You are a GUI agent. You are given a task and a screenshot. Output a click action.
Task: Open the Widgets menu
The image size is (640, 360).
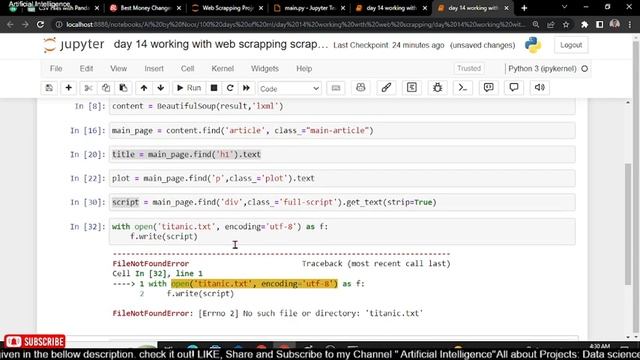coord(264,69)
